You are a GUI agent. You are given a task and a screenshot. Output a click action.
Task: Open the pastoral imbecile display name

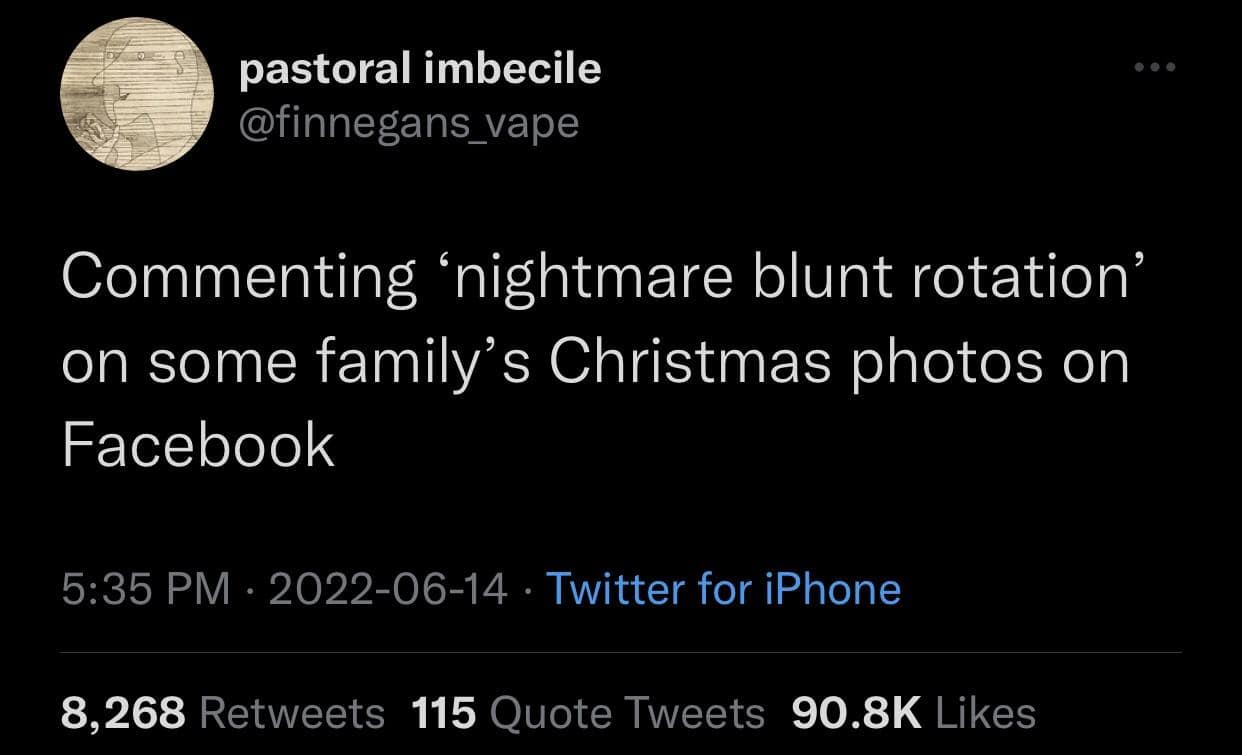pos(420,68)
